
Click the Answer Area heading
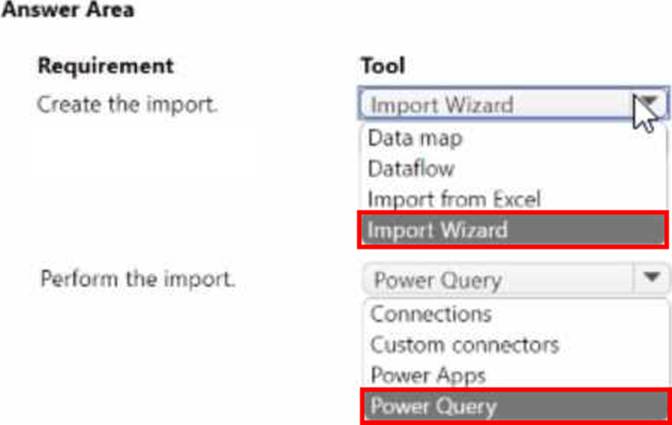coord(70,10)
